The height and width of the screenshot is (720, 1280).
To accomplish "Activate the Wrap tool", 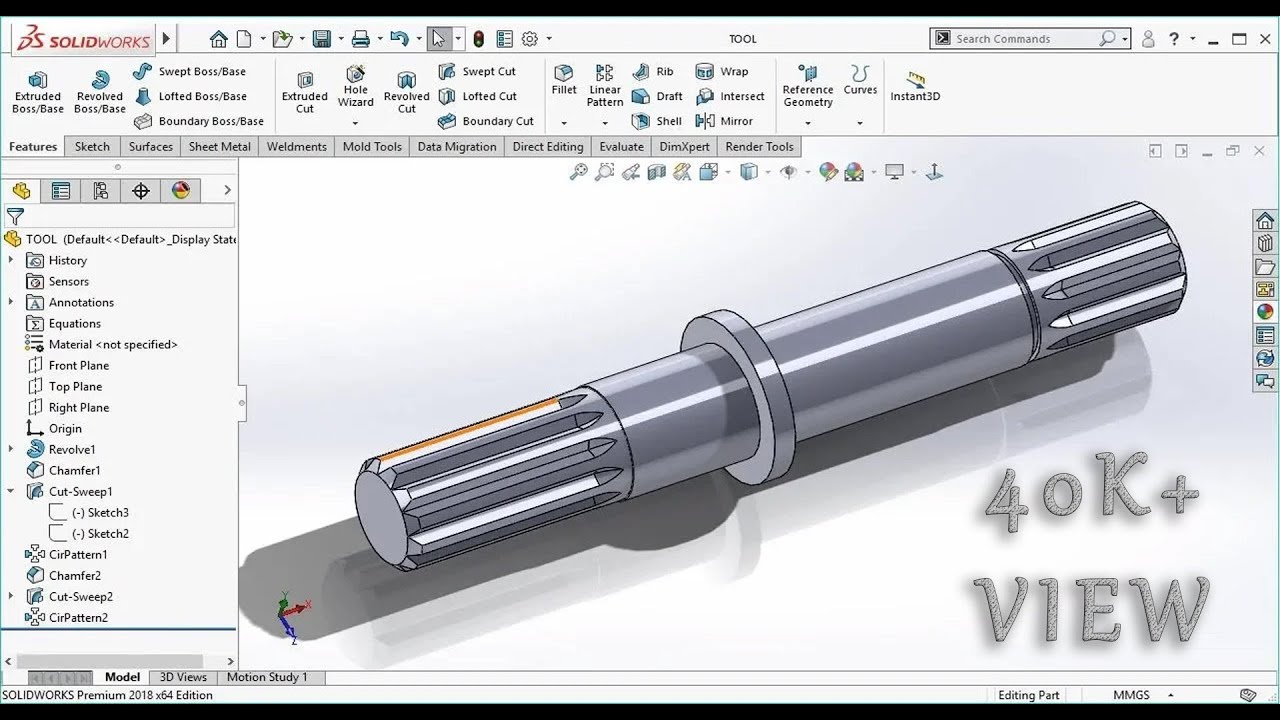I will click(x=721, y=71).
